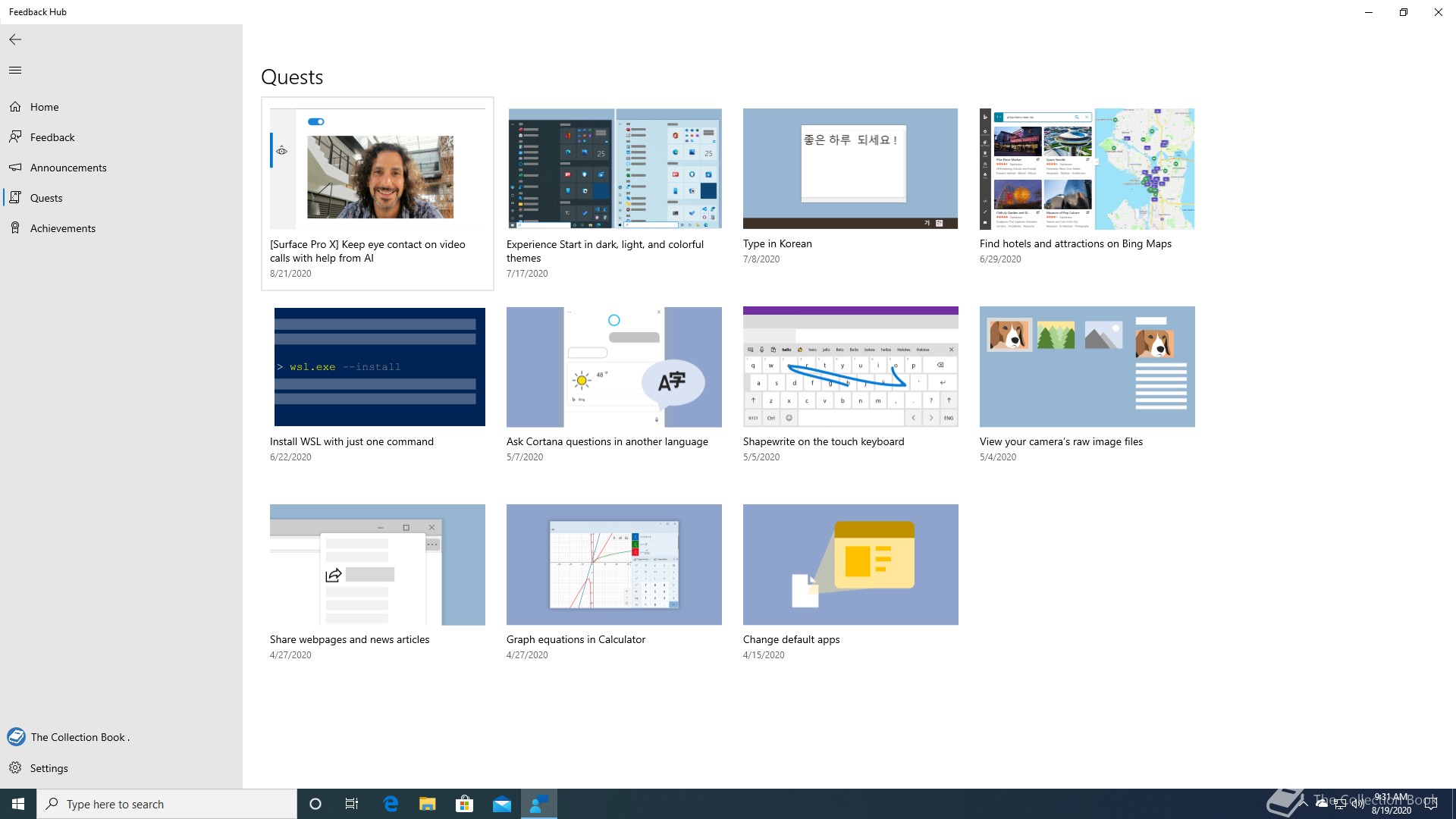
Task: Click The Collection Book account avatar
Action: (x=16, y=737)
